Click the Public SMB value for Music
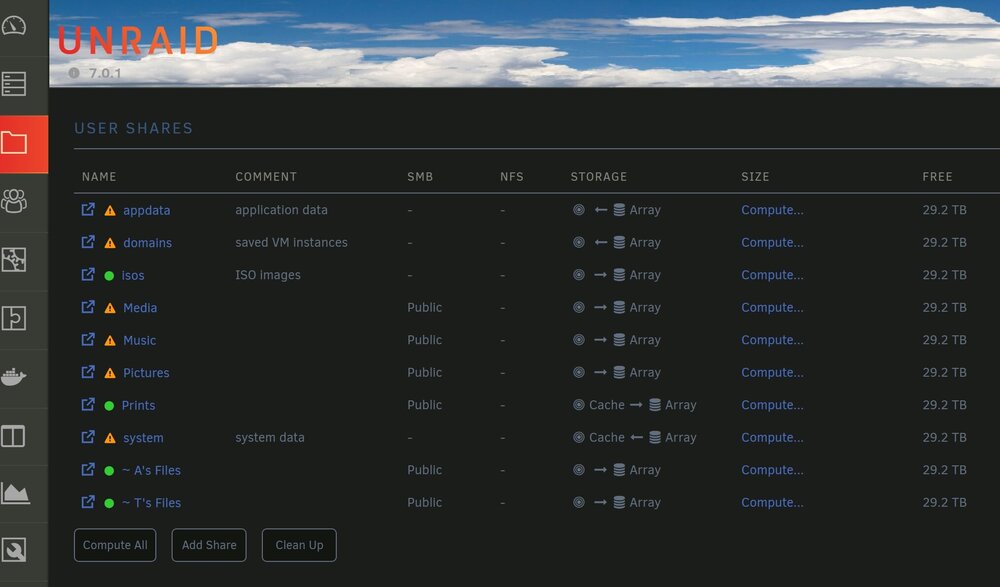 (425, 340)
